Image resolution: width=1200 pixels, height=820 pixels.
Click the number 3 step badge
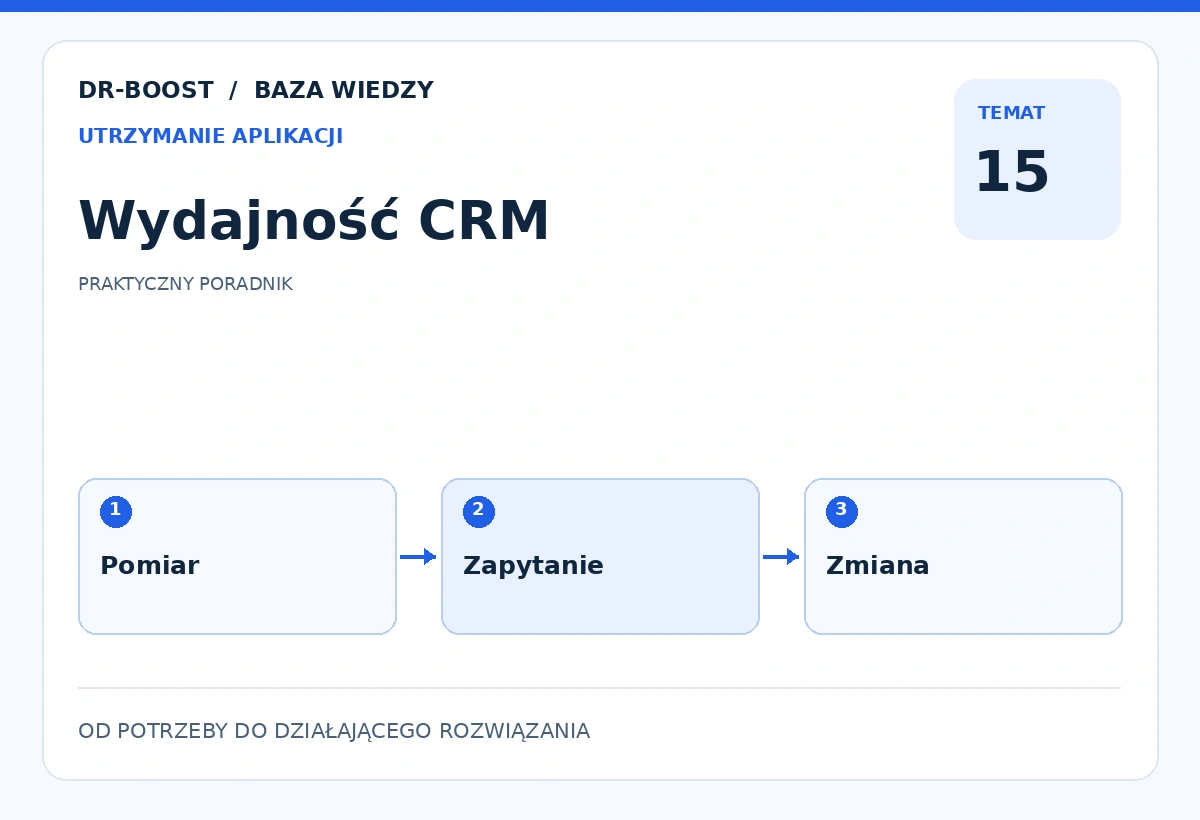click(842, 512)
